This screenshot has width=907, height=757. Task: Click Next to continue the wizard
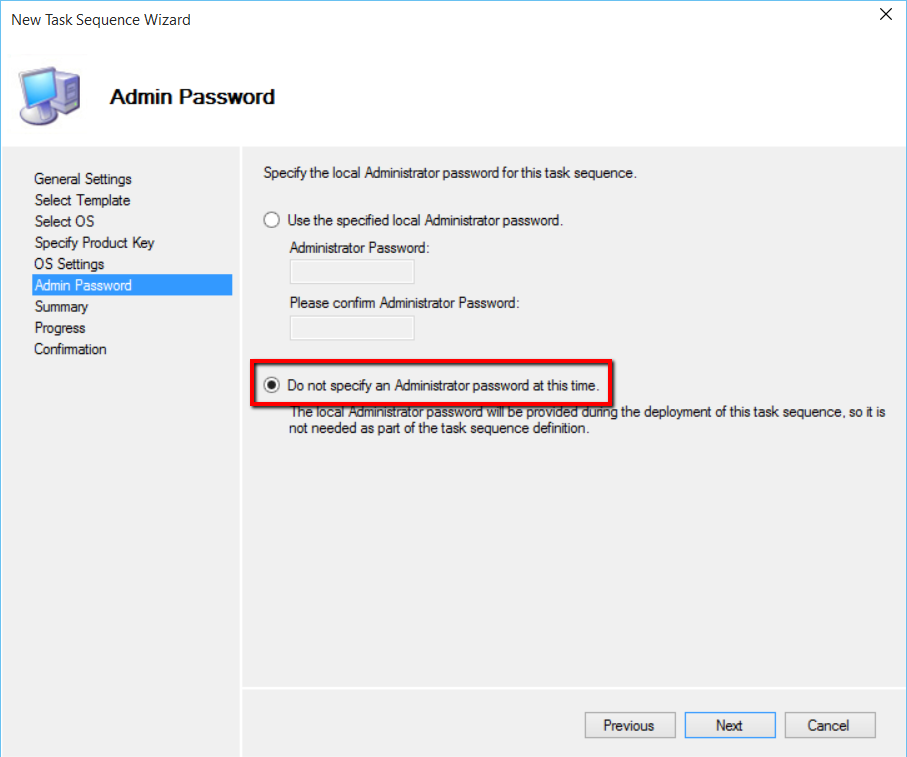[729, 725]
